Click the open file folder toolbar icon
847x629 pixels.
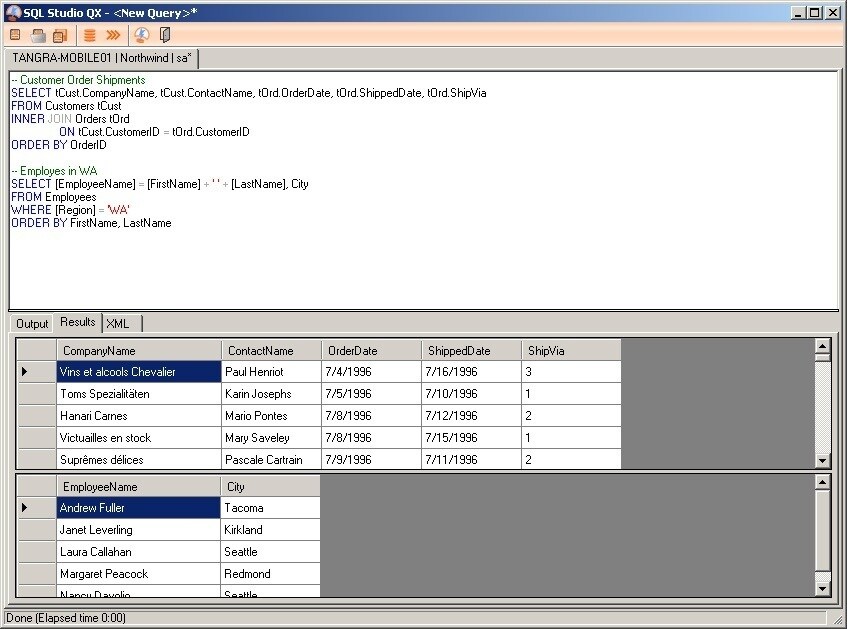pyautogui.click(x=38, y=35)
